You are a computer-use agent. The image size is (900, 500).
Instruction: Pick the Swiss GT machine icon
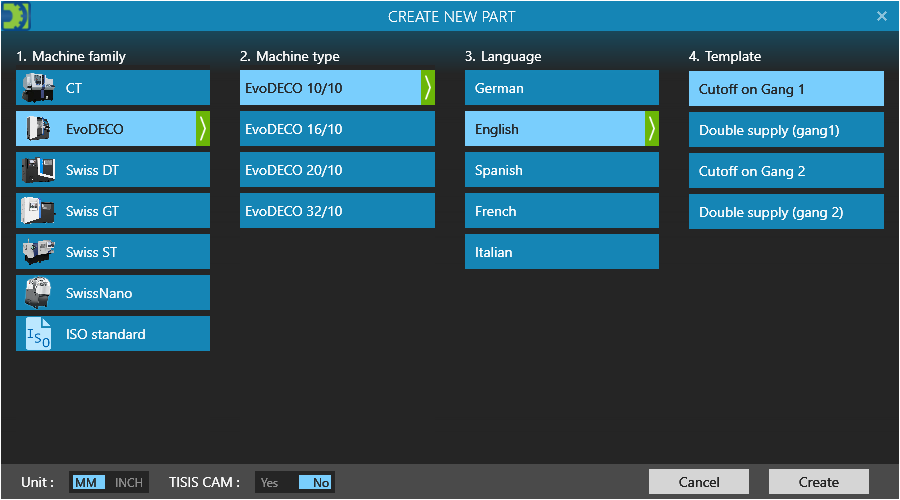(39, 211)
